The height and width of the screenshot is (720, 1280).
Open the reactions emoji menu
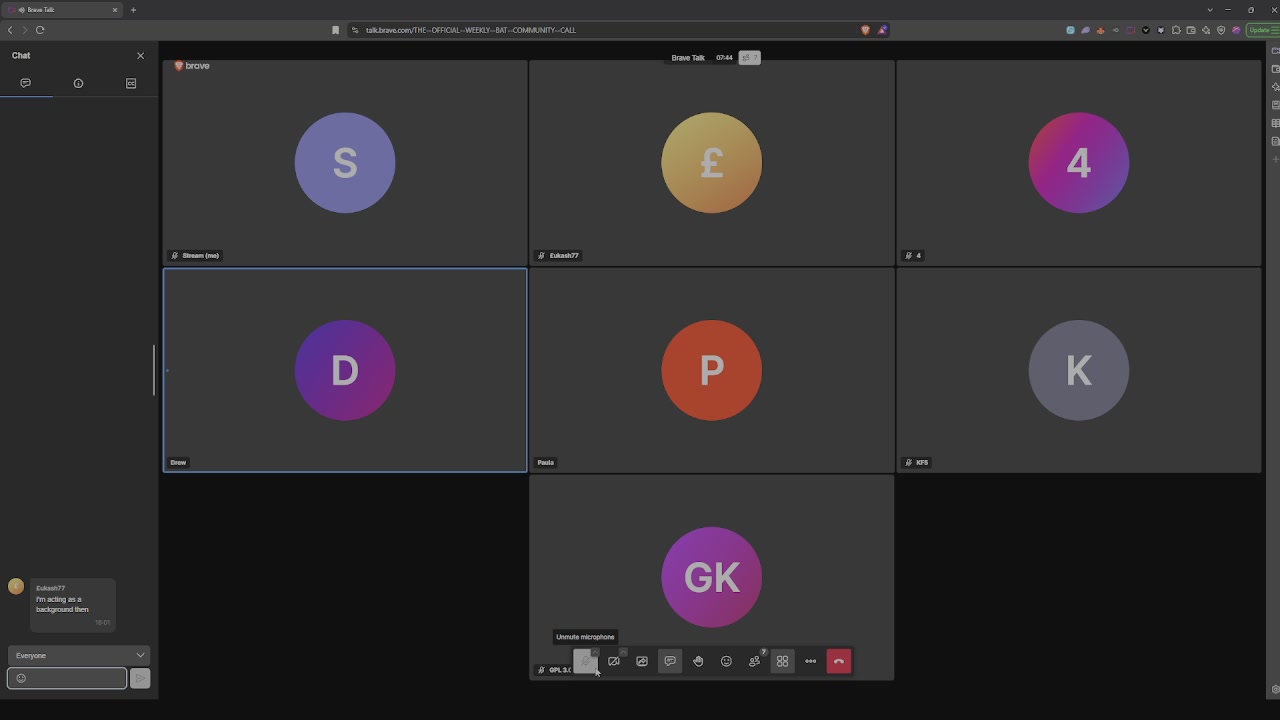[x=726, y=661]
